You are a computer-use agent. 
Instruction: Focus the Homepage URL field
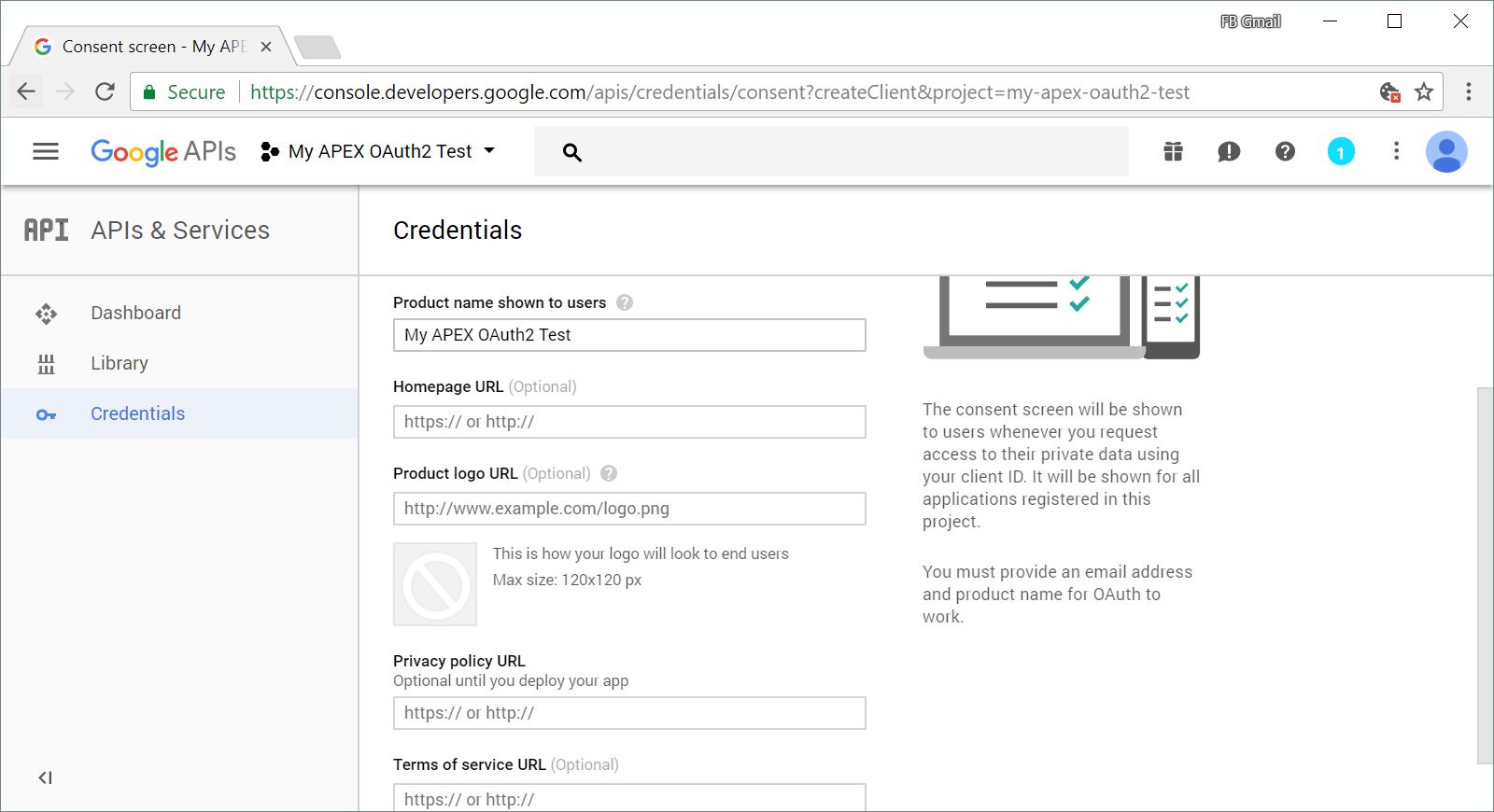pyautogui.click(x=629, y=422)
